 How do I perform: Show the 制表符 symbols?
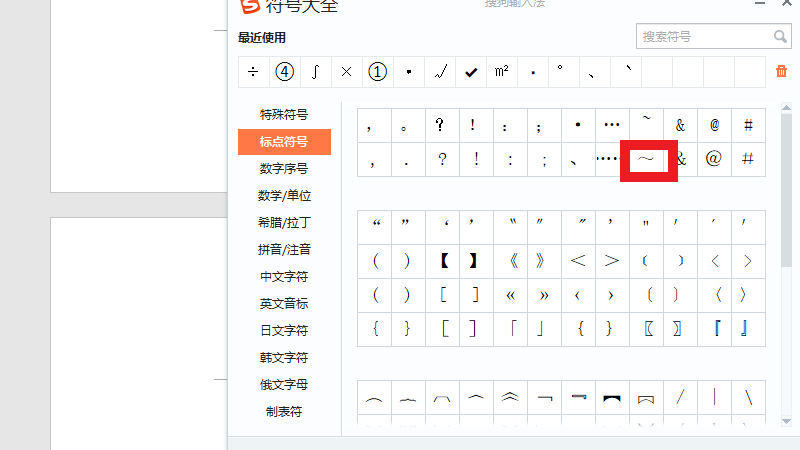point(284,411)
